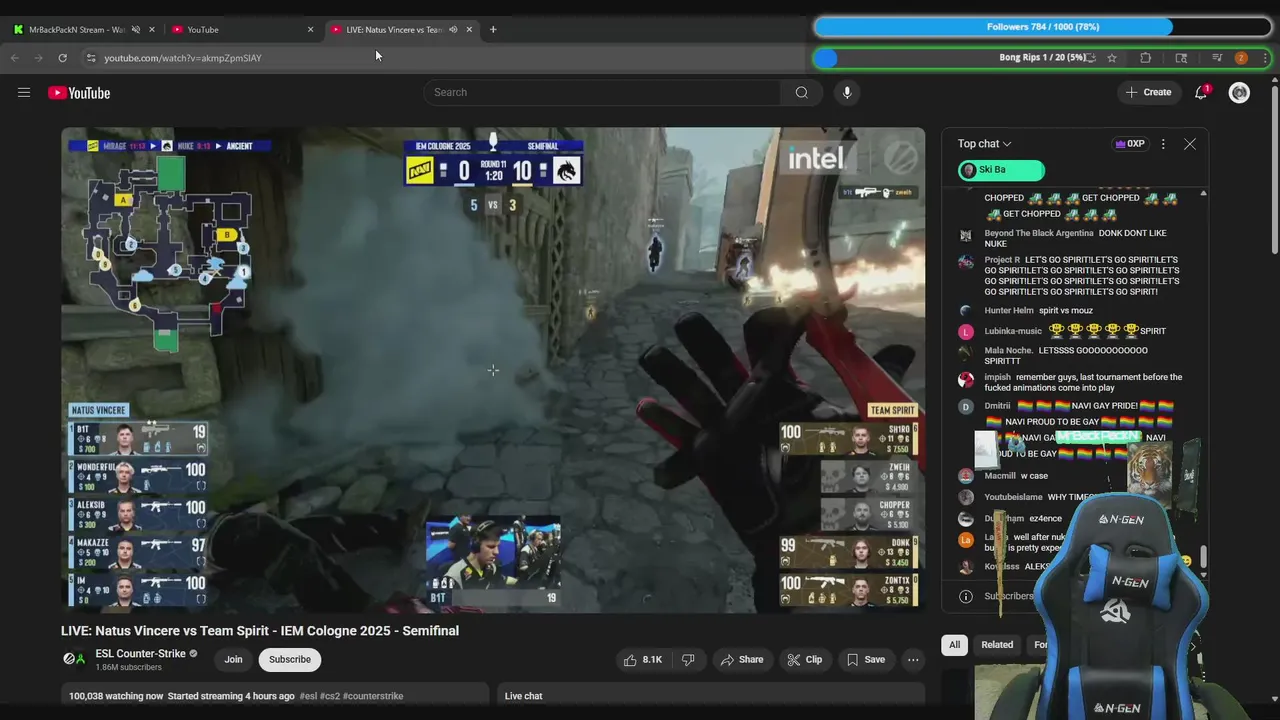Go to YouTube home via logo
Viewport: 1280px width, 720px height.
click(79, 93)
